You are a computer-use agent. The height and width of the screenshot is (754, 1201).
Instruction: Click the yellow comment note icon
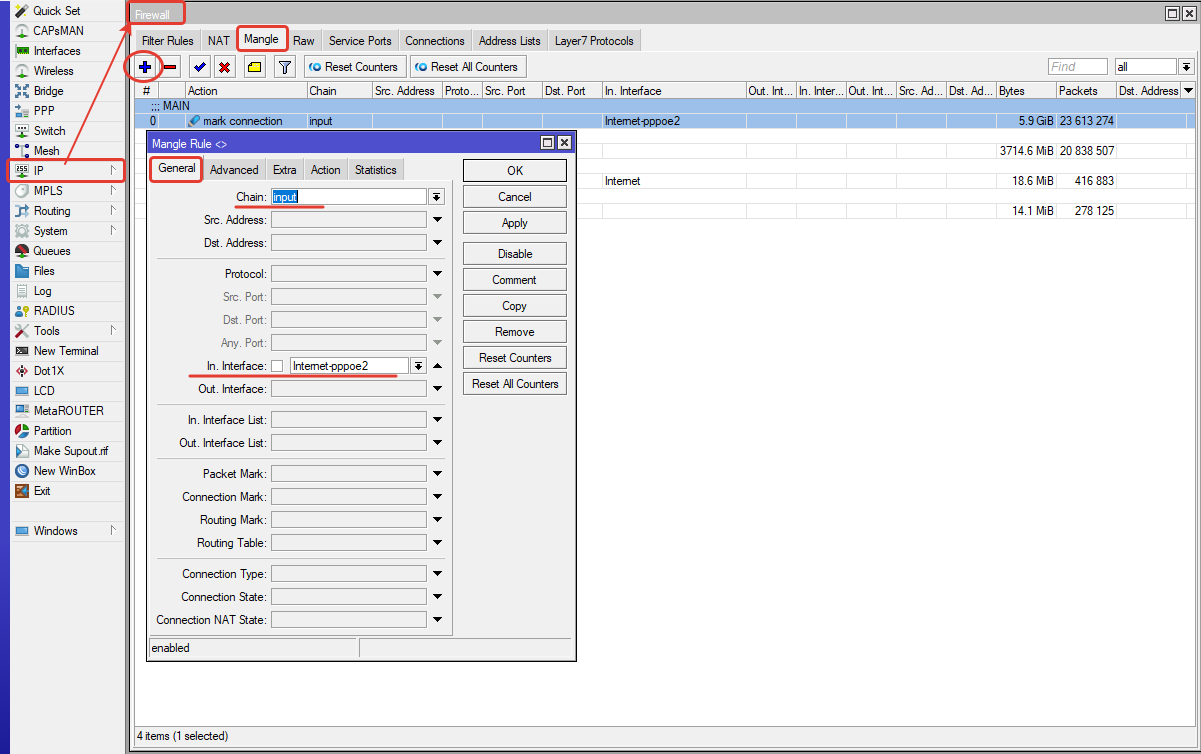[x=255, y=67]
